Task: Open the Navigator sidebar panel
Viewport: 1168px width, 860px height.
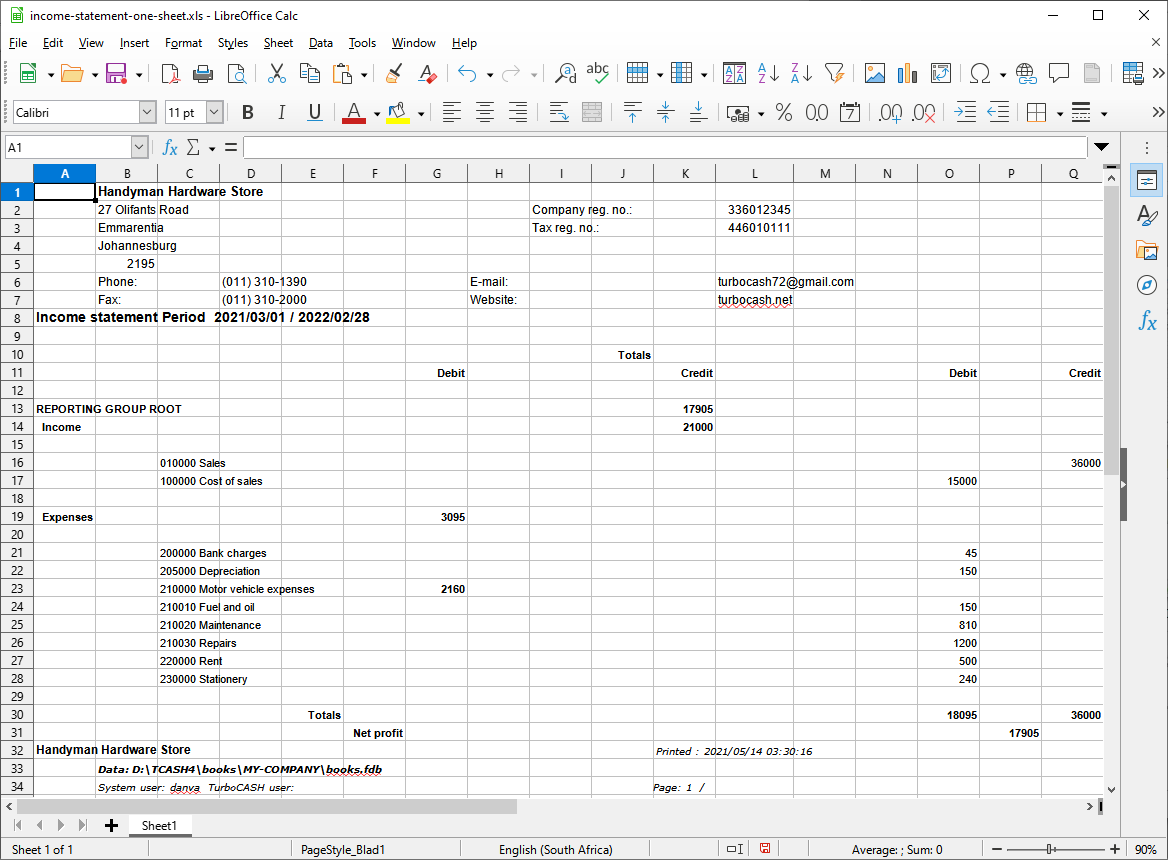Action: tap(1147, 285)
